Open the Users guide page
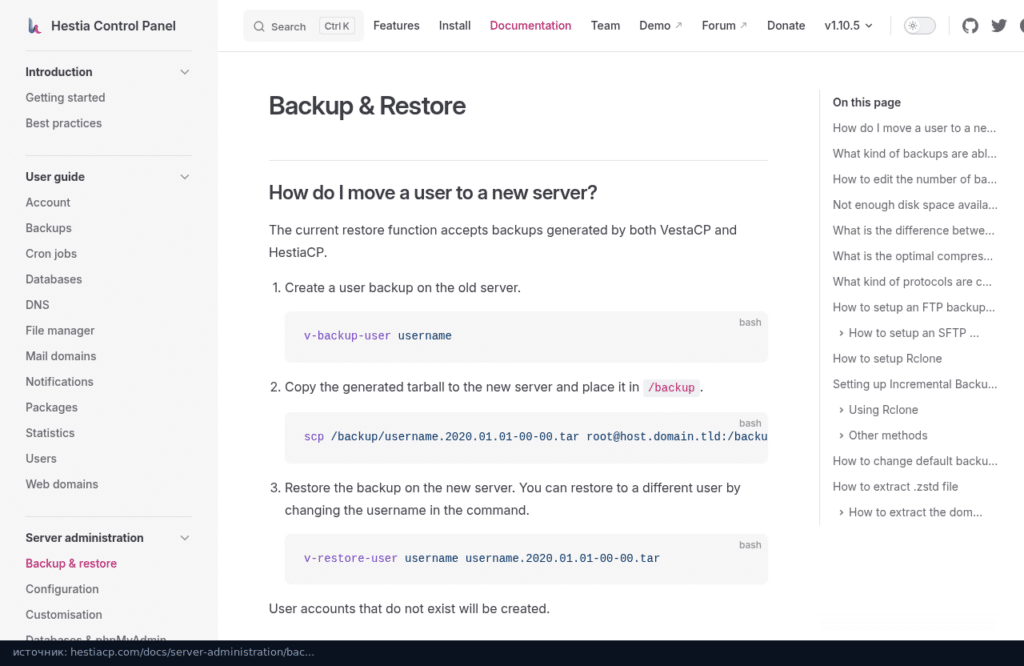 coord(41,458)
